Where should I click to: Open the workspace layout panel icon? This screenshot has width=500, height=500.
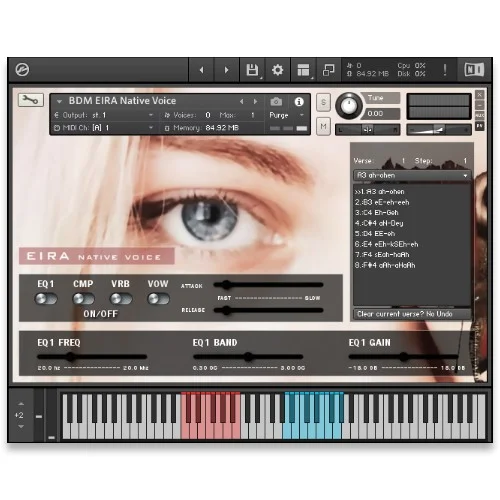tap(303, 70)
